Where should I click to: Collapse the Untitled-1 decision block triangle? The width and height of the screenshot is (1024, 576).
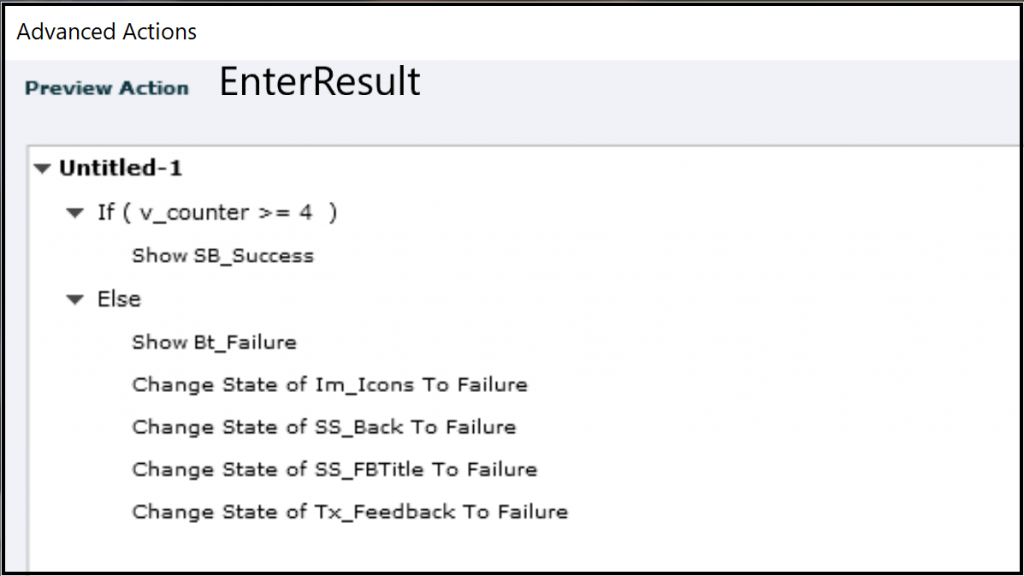[41, 169]
